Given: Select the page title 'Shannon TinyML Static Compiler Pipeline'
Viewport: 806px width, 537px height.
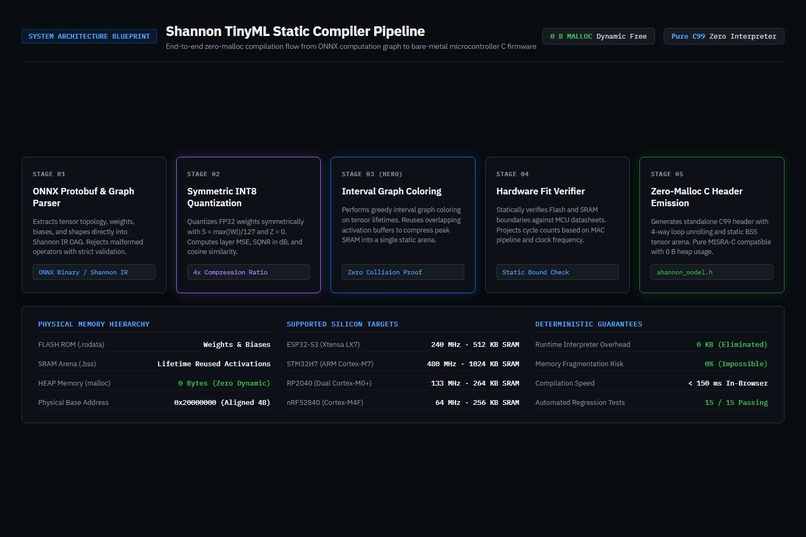Looking at the screenshot, I should click(295, 31).
